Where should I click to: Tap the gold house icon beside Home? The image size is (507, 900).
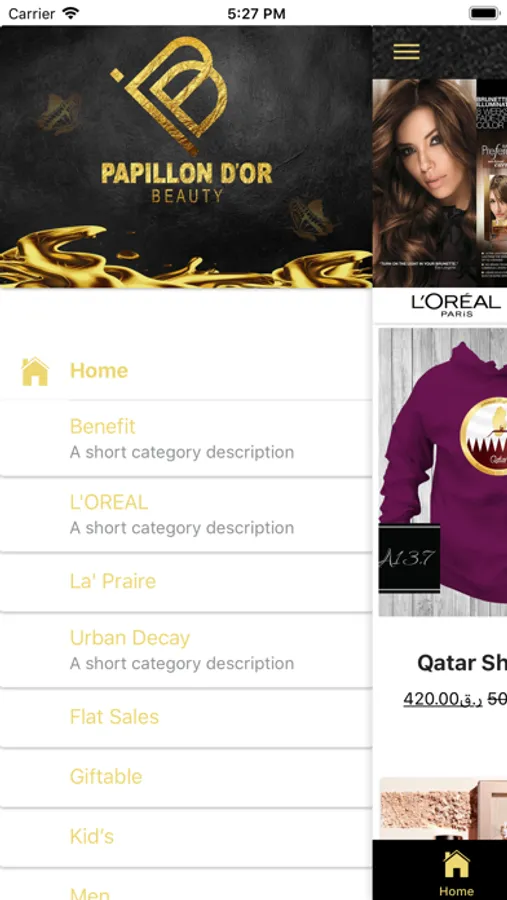point(35,371)
